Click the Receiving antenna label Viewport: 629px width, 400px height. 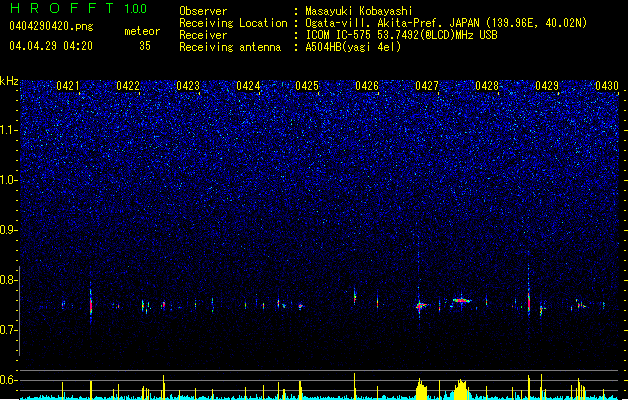[230, 47]
